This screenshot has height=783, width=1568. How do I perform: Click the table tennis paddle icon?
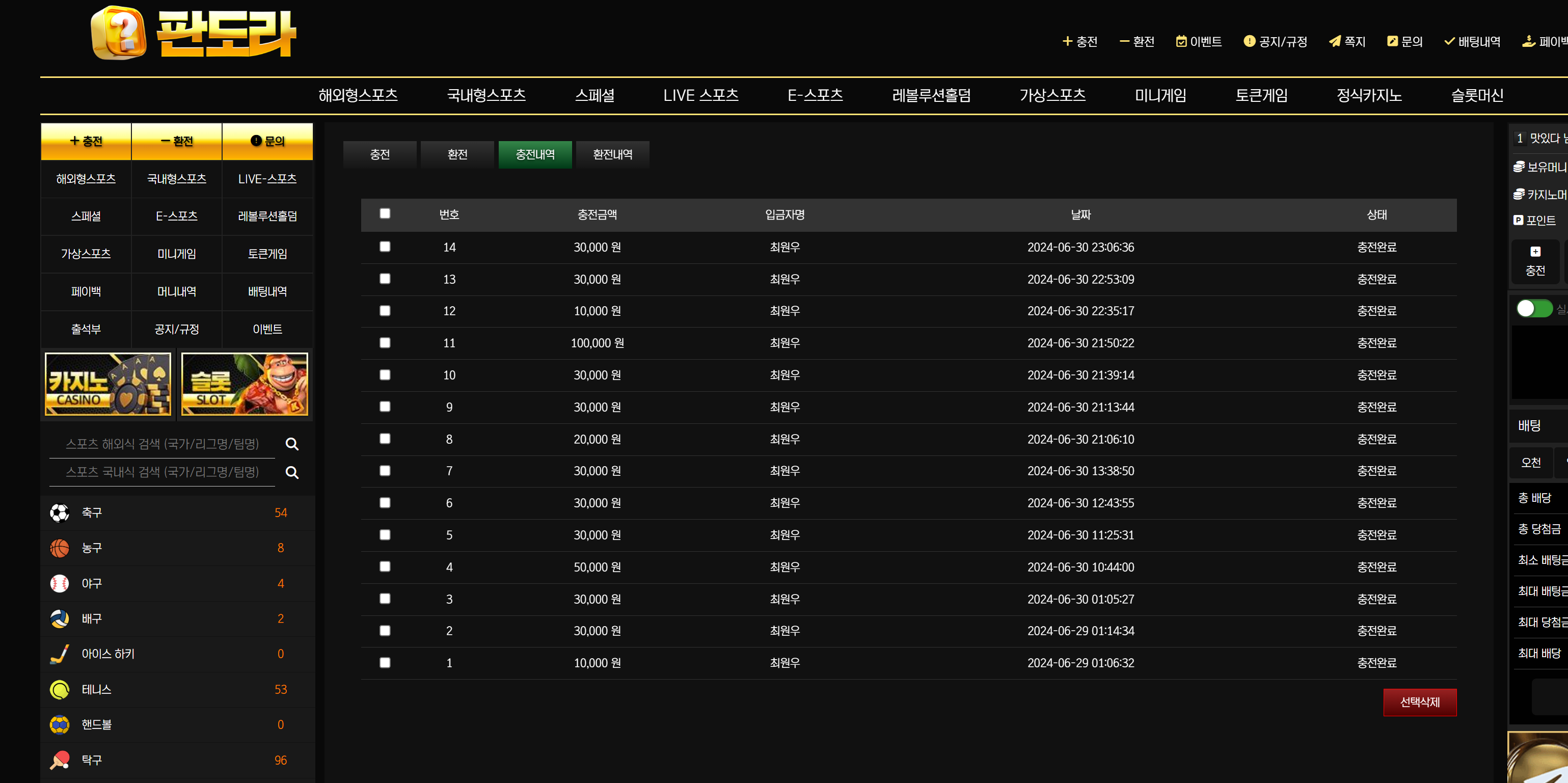(60, 760)
